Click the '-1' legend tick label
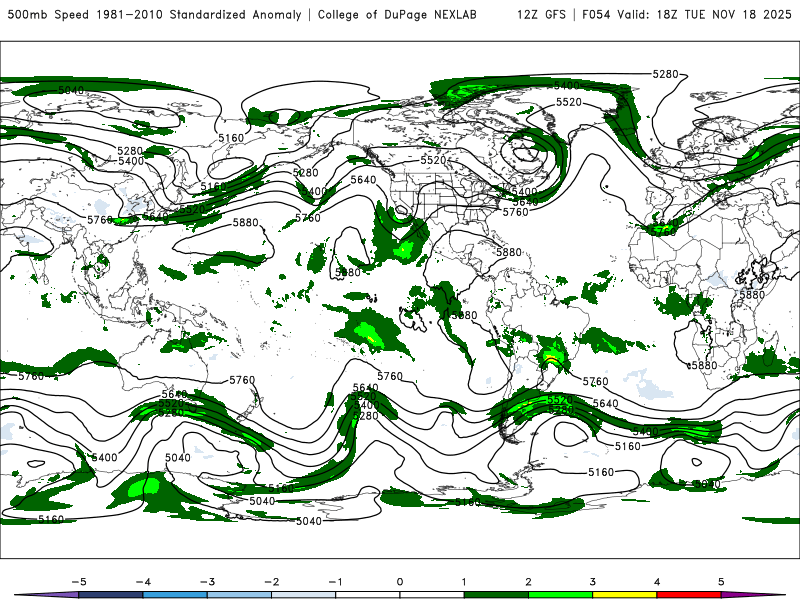This screenshot has height=600, width=800. 335,582
